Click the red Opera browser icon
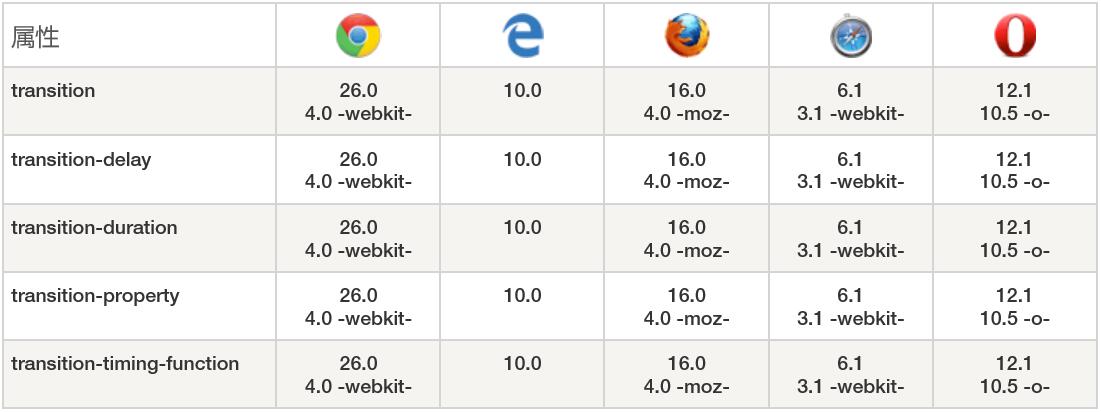 (x=1015, y=36)
